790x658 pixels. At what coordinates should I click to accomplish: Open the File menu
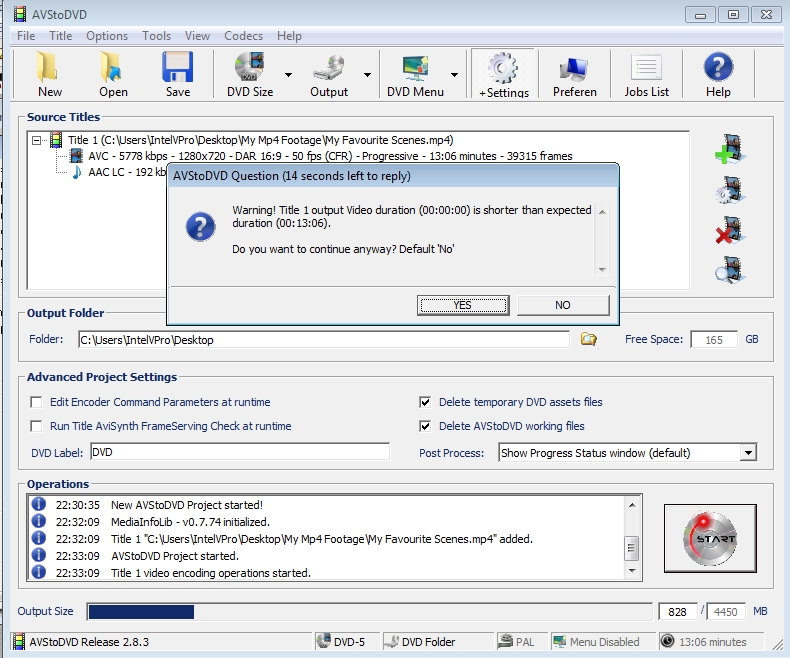tap(26, 36)
